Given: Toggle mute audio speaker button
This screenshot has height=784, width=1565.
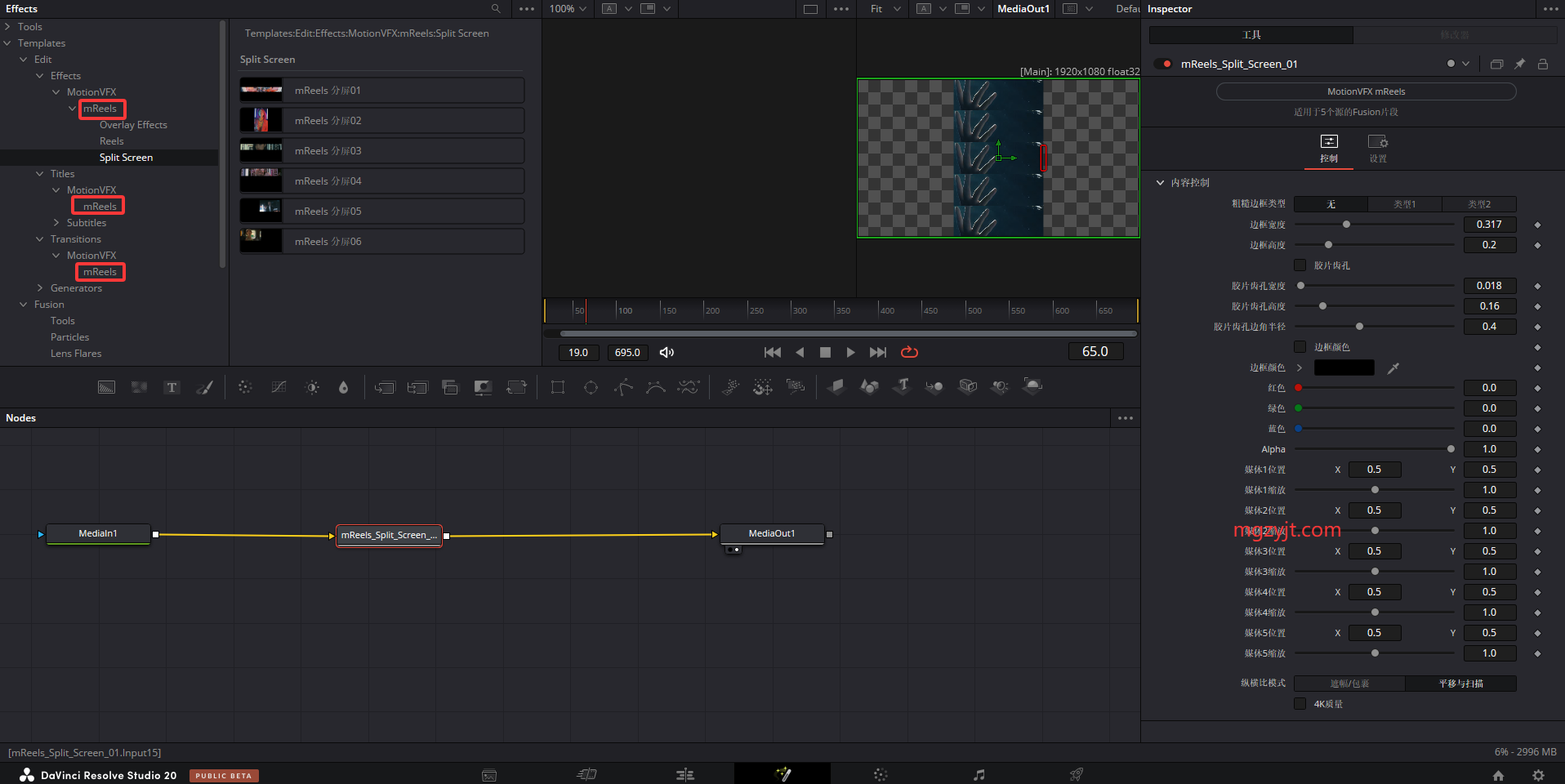Looking at the screenshot, I should tap(667, 352).
